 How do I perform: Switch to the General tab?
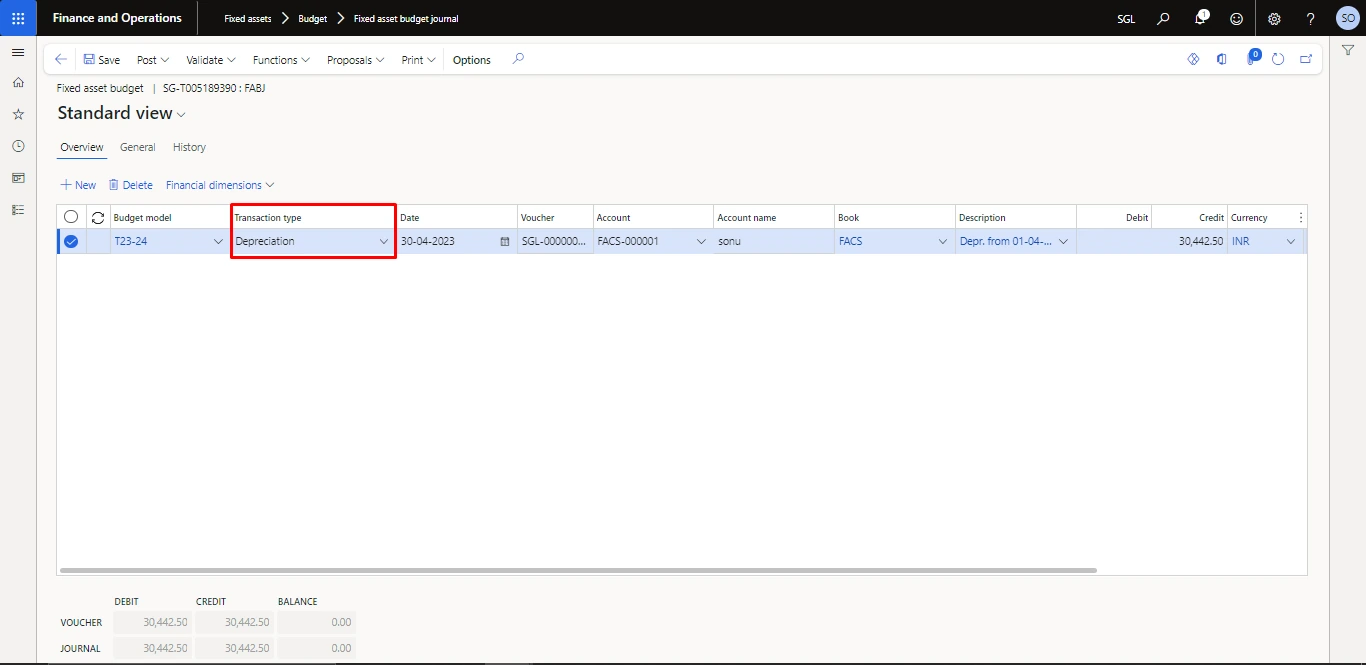138,147
